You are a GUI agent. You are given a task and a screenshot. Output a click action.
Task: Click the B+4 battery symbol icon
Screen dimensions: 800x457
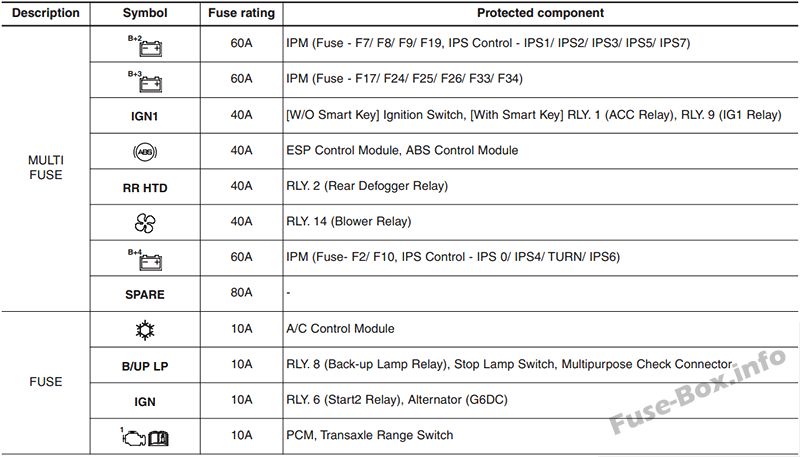(145, 259)
